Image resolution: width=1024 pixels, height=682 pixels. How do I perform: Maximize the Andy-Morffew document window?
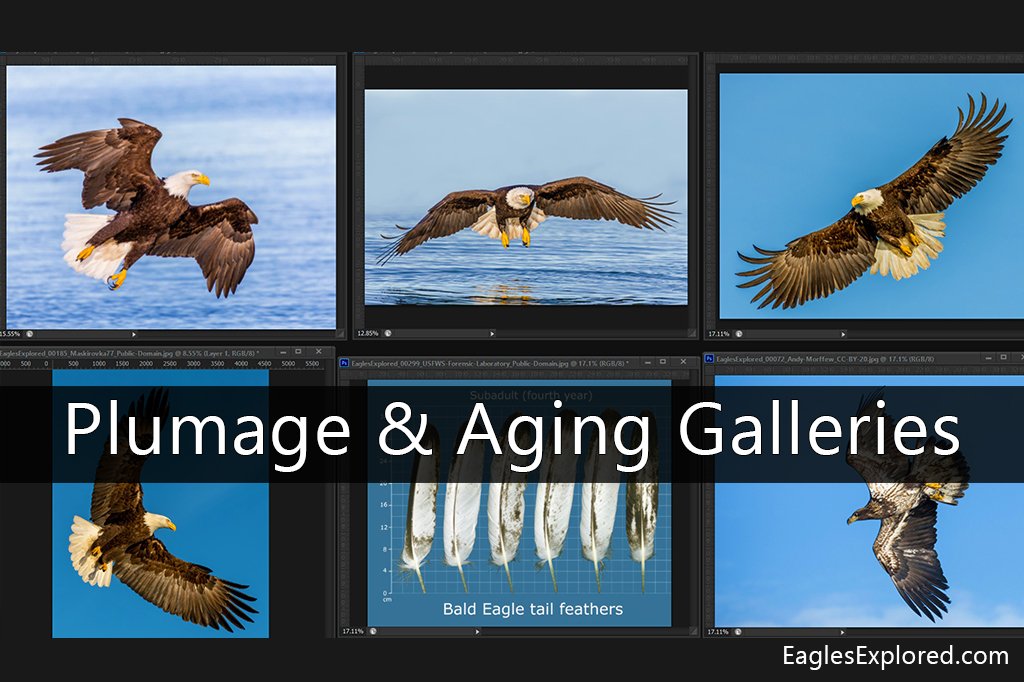[x=1003, y=357]
